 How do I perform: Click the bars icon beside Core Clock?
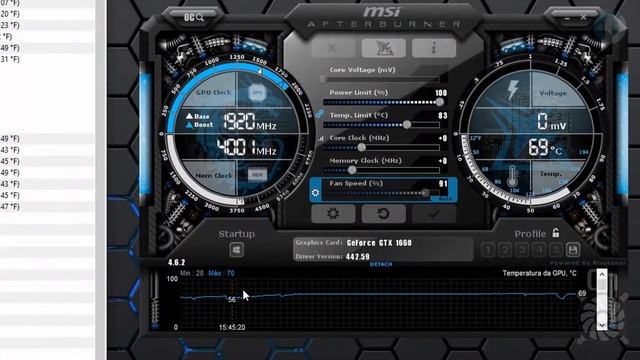click(x=321, y=139)
